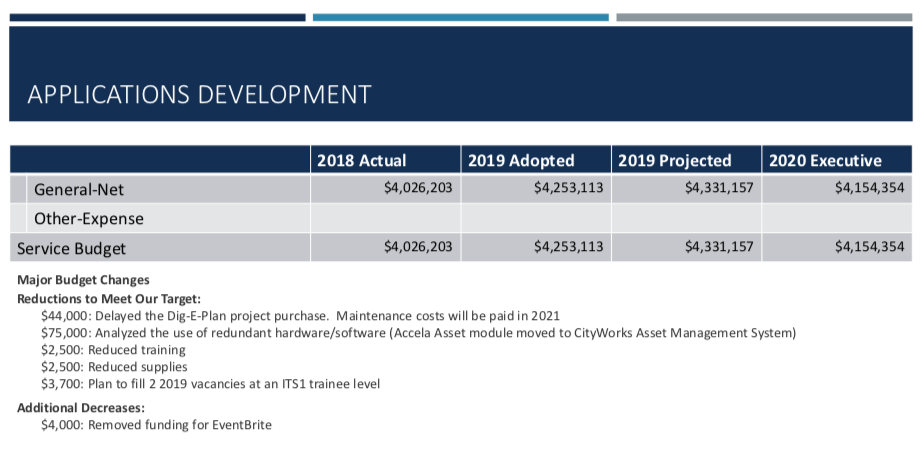Select the 'General-Net' row label
The width and height of the screenshot is (922, 455).
click(x=79, y=189)
